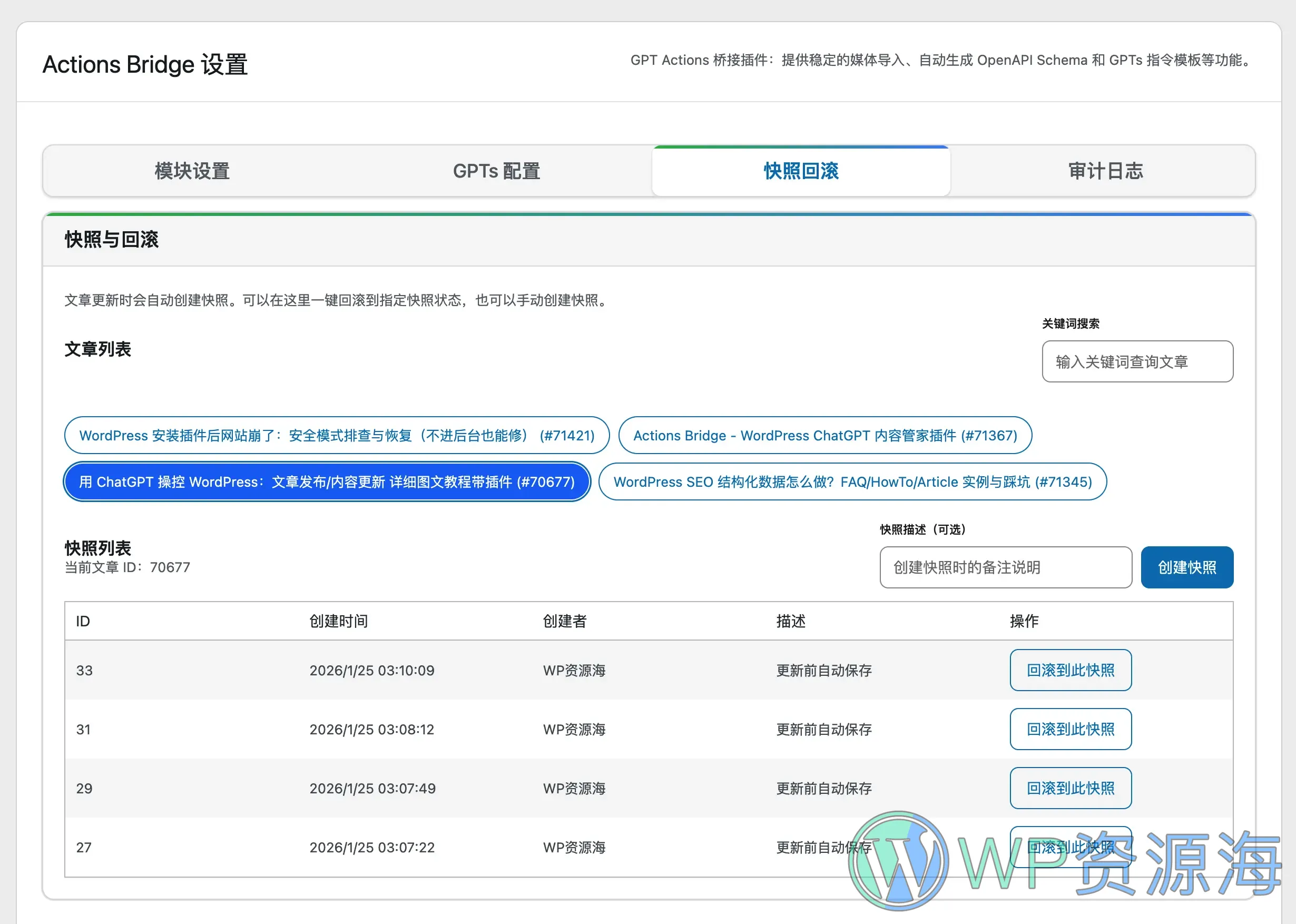Click the 快照与回滚 panel header
This screenshot has height=924, width=1296.
[112, 240]
